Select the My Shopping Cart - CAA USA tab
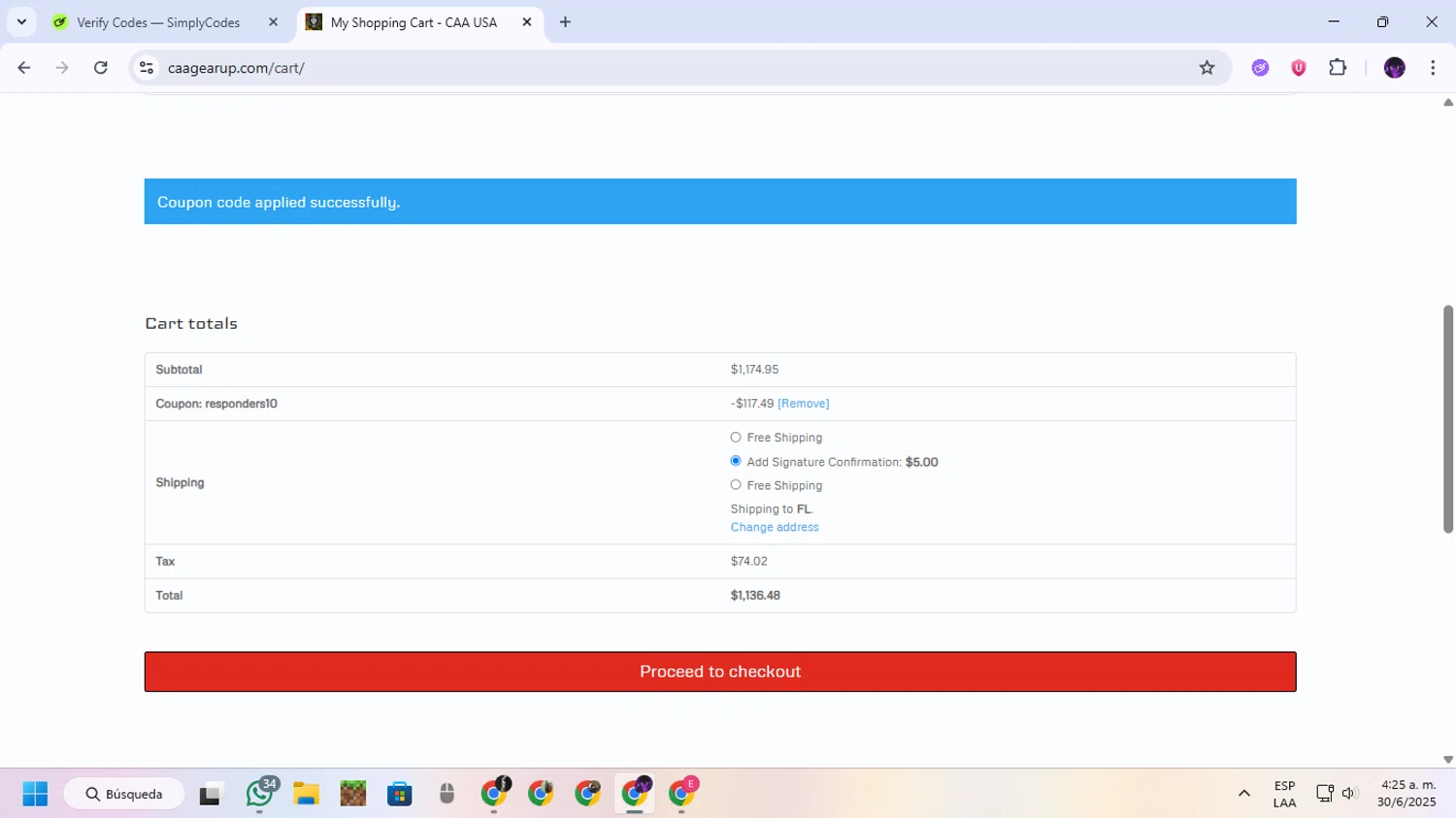1456x818 pixels. [414, 22]
